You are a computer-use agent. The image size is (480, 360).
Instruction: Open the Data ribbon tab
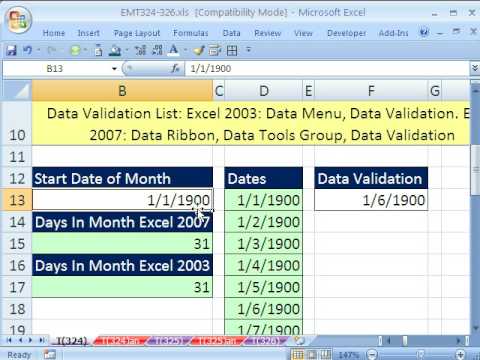[x=232, y=33]
